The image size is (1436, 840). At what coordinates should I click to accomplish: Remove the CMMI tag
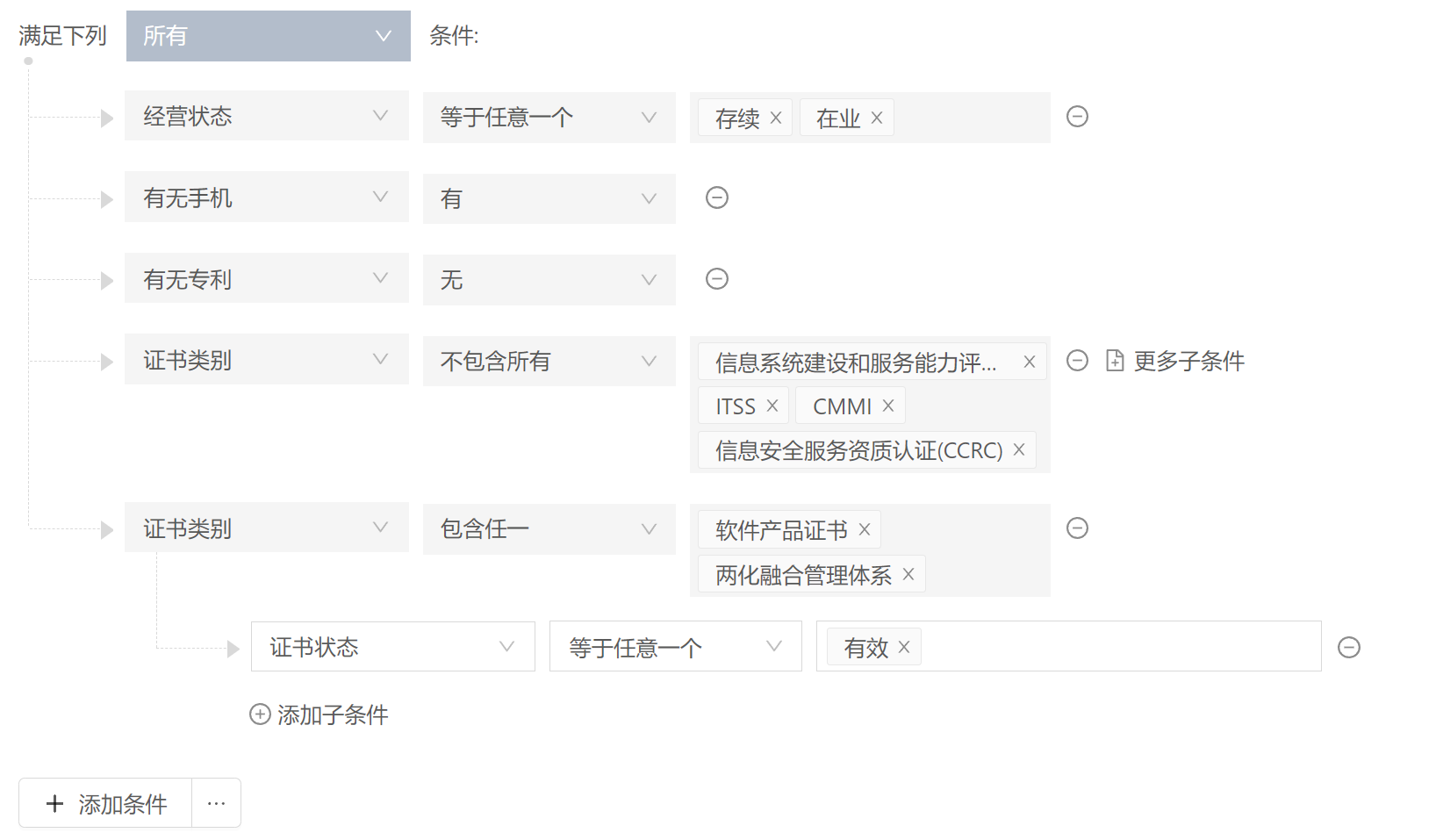(888, 406)
